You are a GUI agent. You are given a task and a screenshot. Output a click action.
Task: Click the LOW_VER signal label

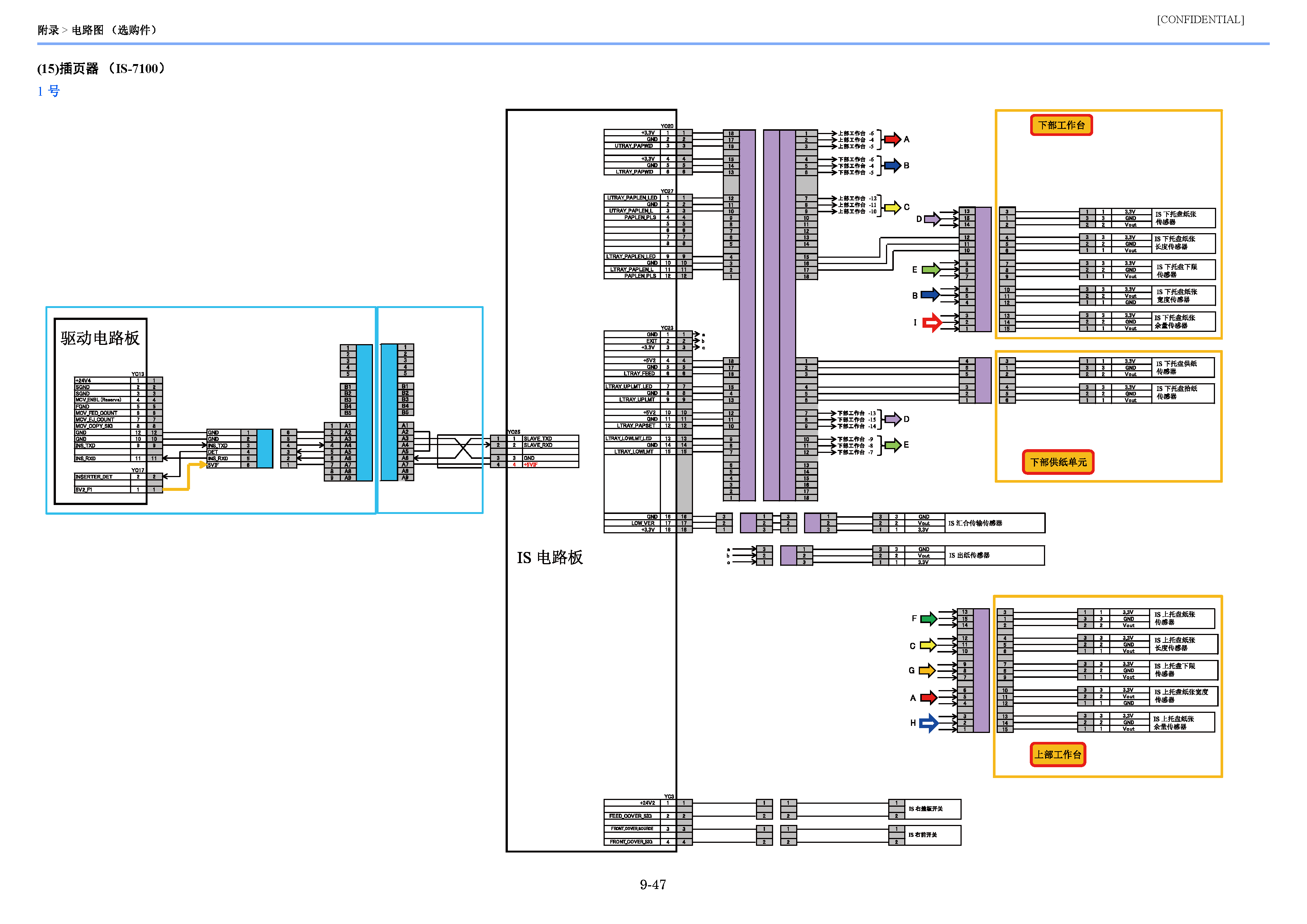coord(643,523)
